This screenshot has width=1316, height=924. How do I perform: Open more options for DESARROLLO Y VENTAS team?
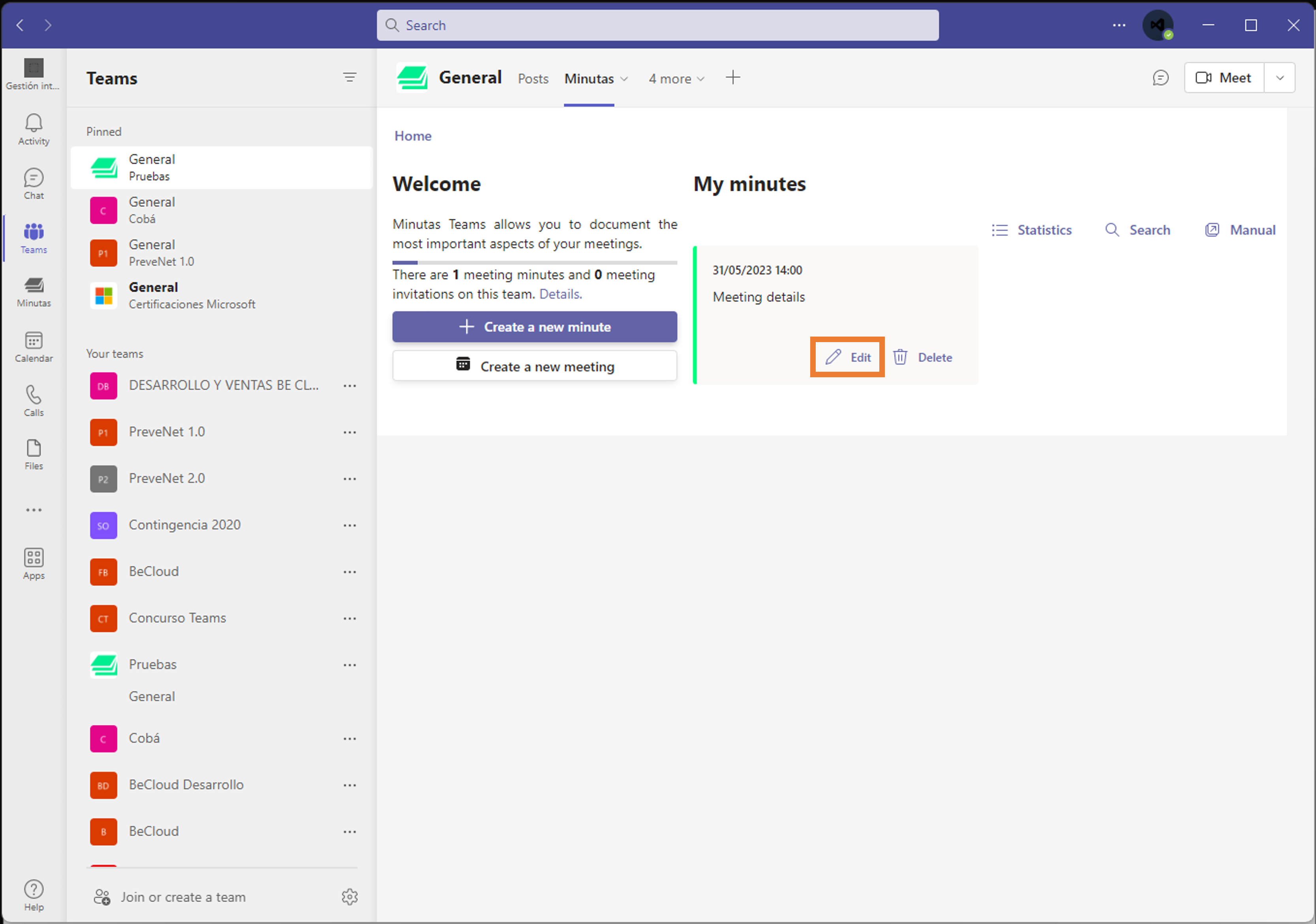pos(350,386)
